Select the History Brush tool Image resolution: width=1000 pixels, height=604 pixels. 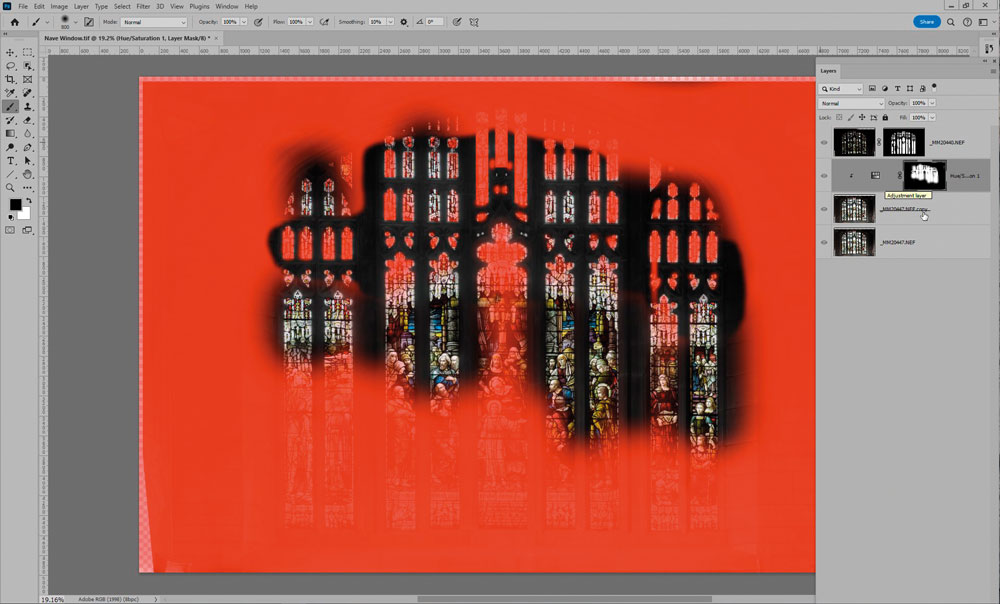(x=10, y=120)
